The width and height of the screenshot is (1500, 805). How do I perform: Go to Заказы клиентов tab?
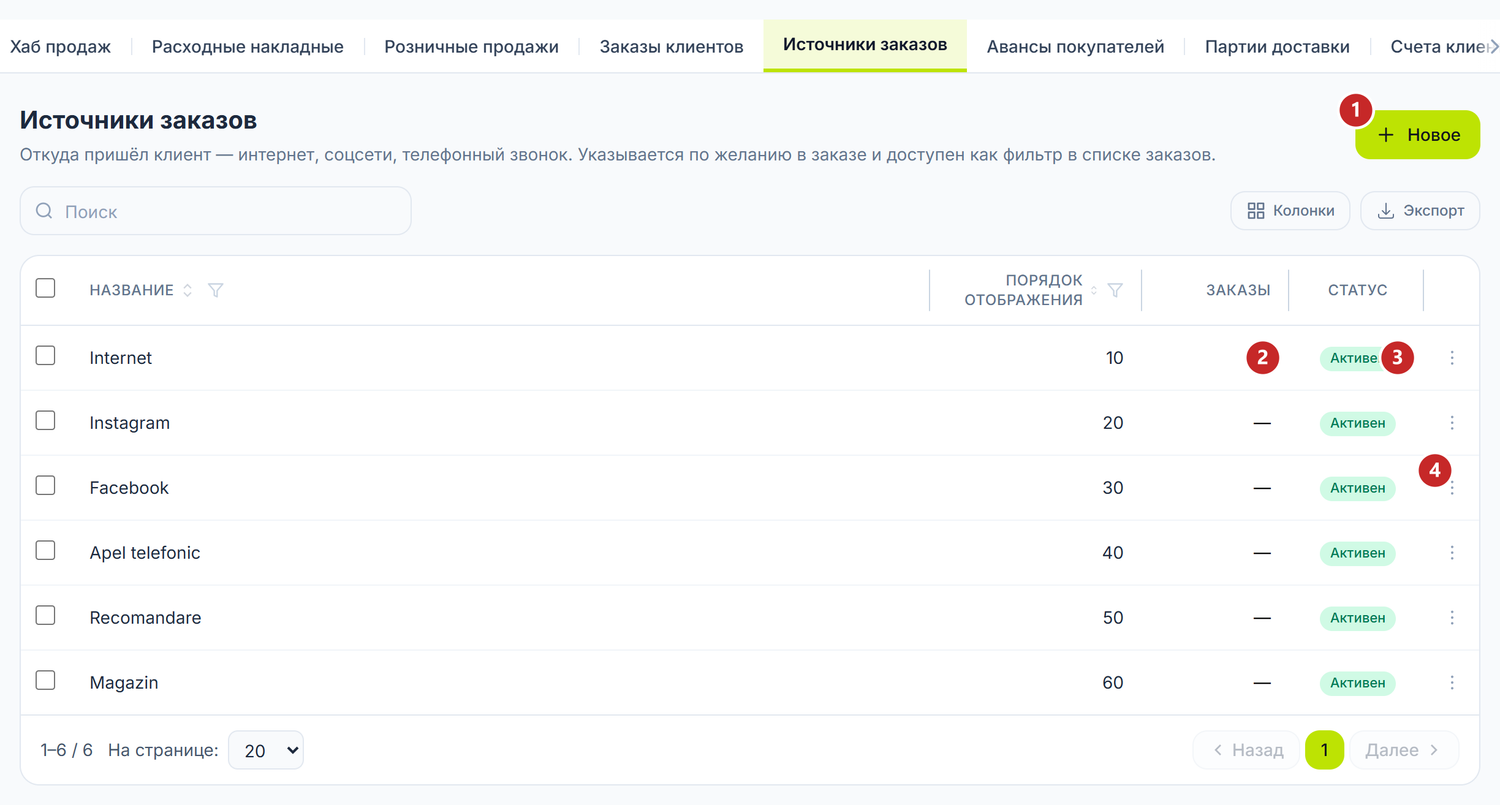(671, 47)
